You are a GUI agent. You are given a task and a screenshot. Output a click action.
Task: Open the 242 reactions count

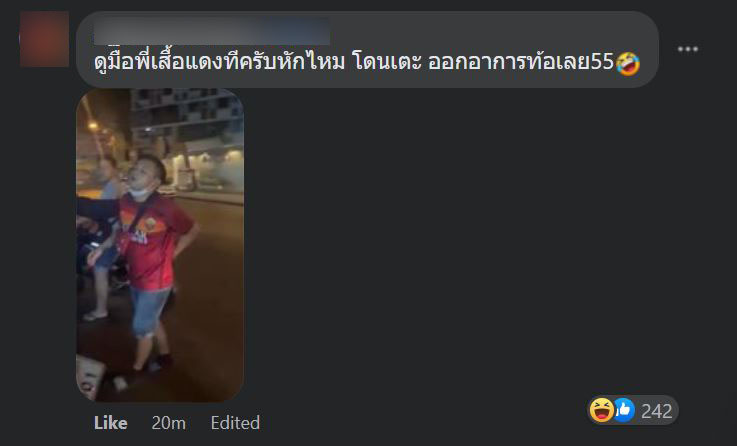(x=657, y=411)
